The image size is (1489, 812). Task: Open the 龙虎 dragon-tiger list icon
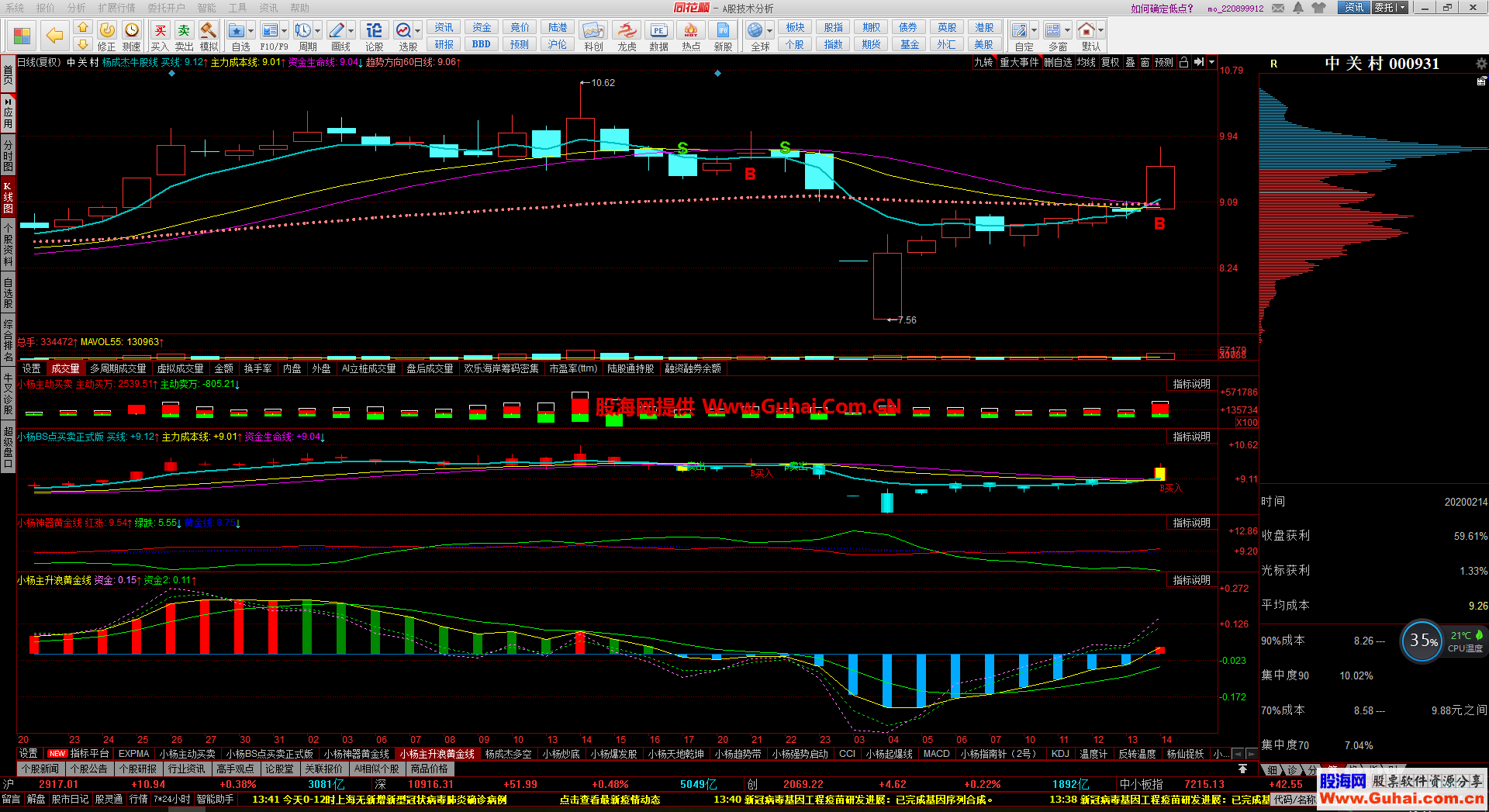click(x=627, y=30)
